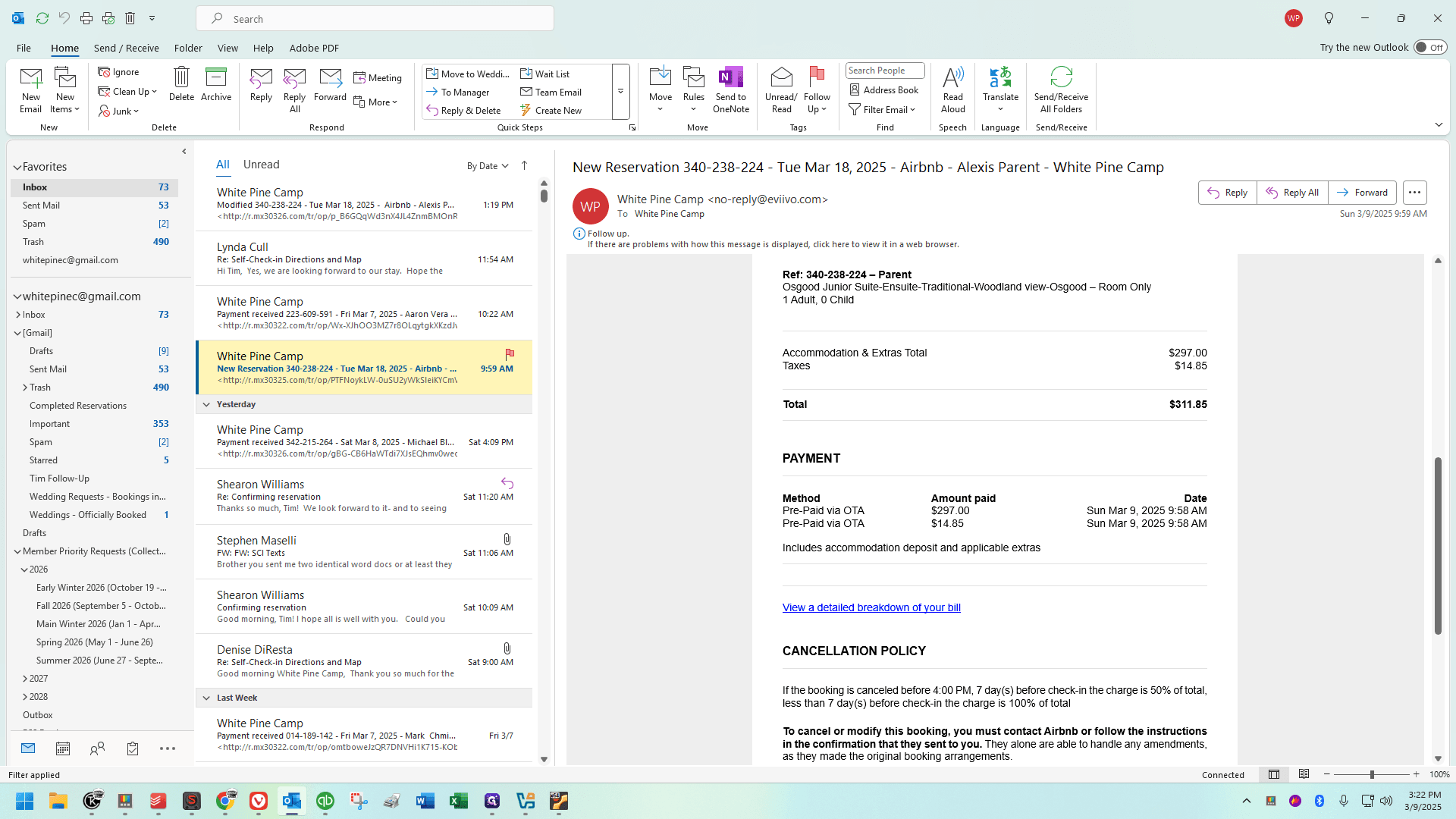Click zoom in plus button
This screenshot has height=819, width=1456.
click(x=1416, y=774)
